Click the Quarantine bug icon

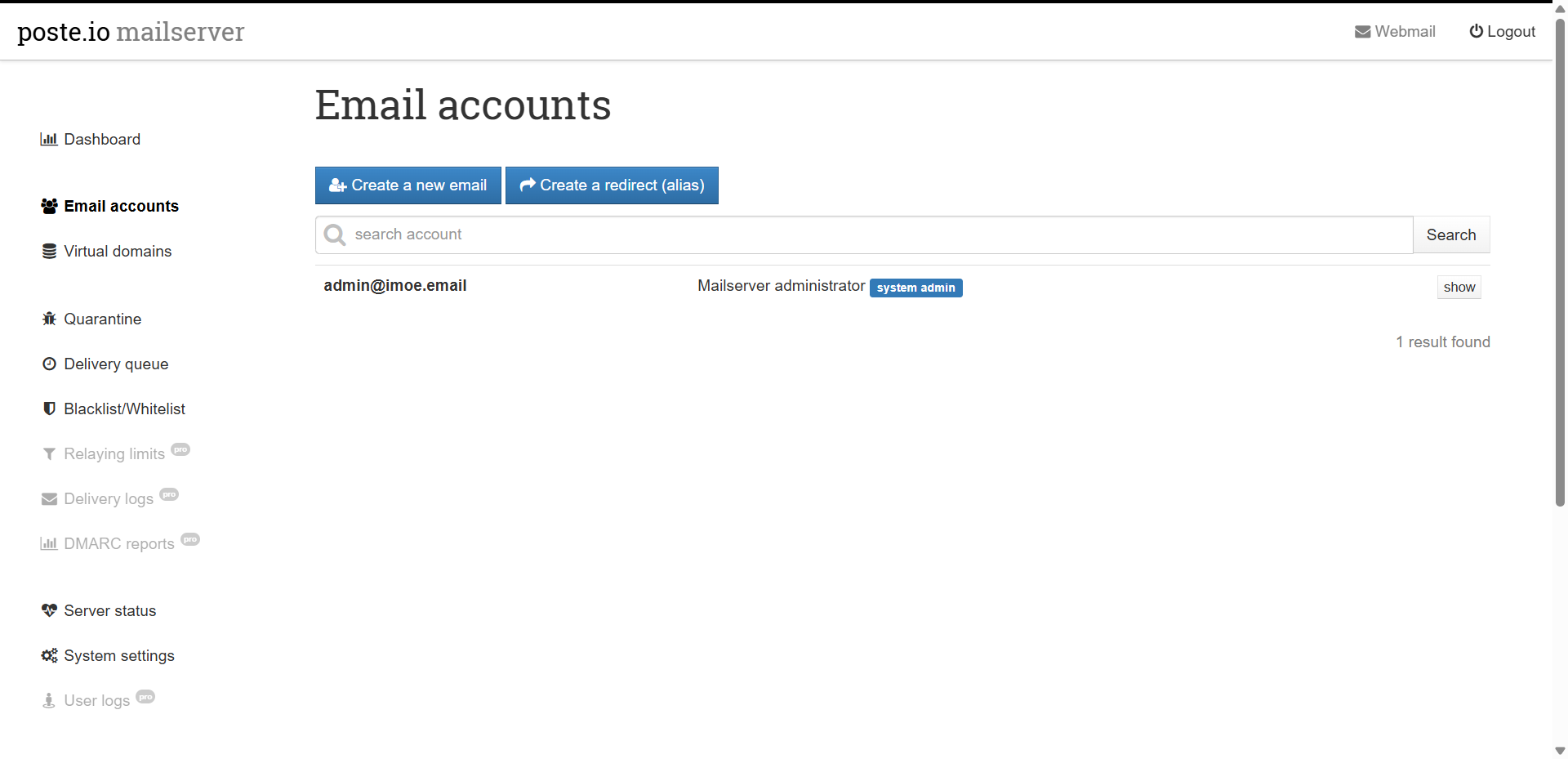pyautogui.click(x=49, y=319)
